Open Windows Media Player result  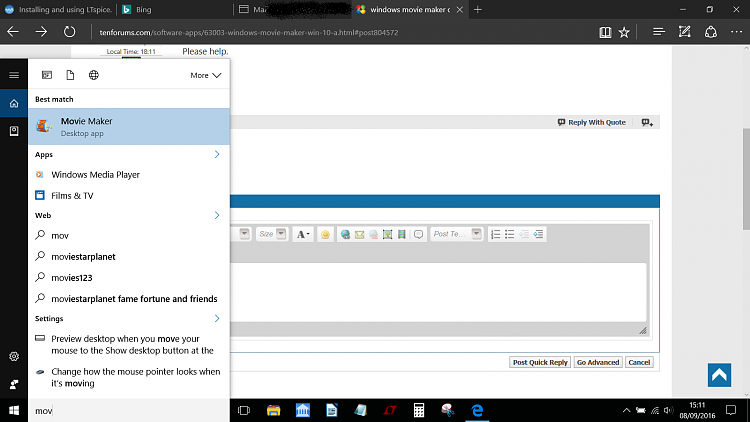click(129, 175)
